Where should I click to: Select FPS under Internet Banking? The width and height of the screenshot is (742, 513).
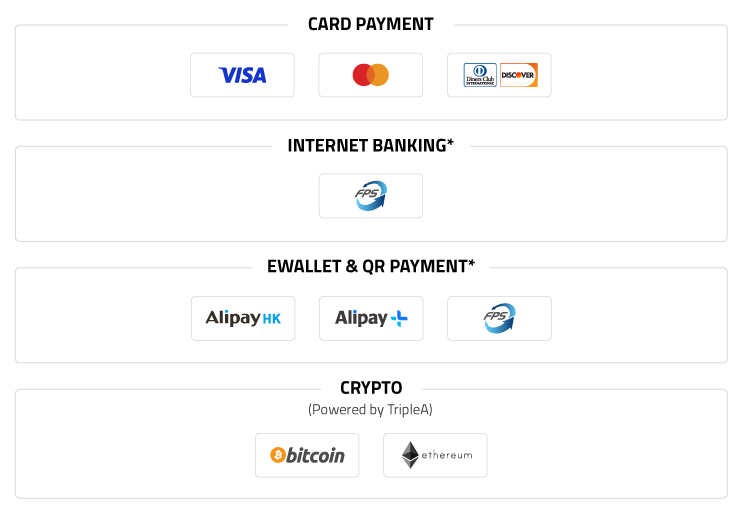tap(371, 196)
